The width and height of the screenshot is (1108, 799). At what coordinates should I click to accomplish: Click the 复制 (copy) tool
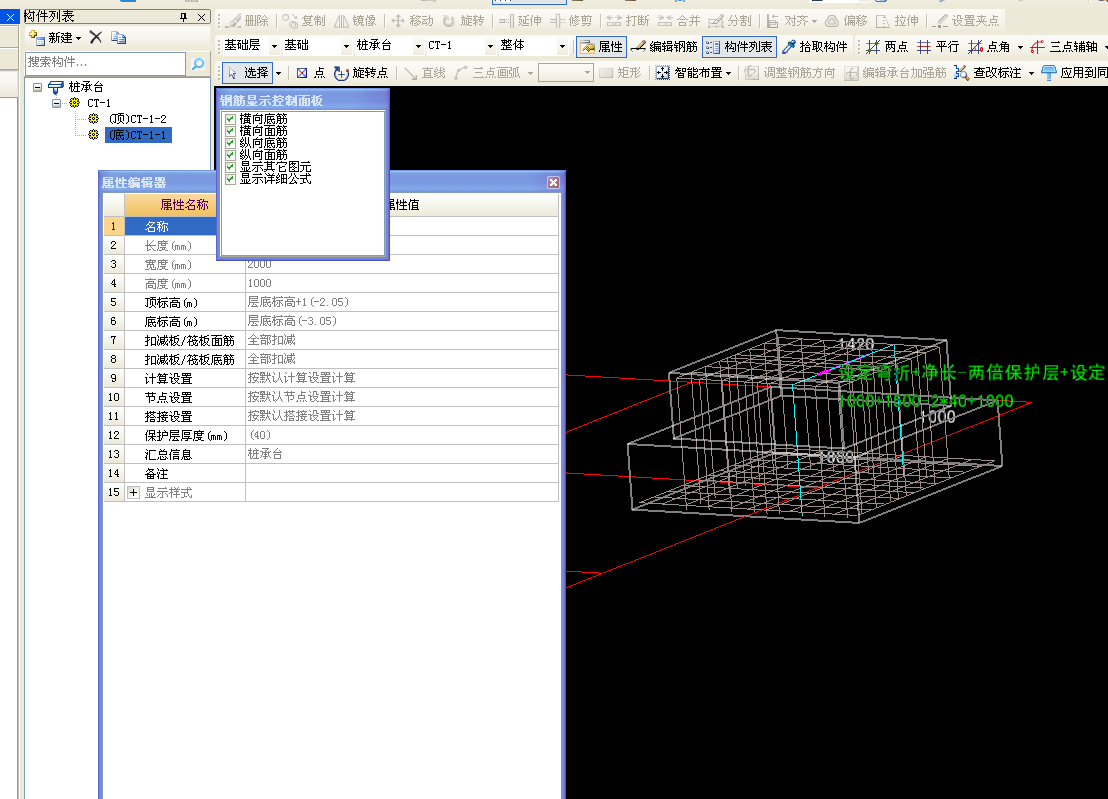[304, 21]
